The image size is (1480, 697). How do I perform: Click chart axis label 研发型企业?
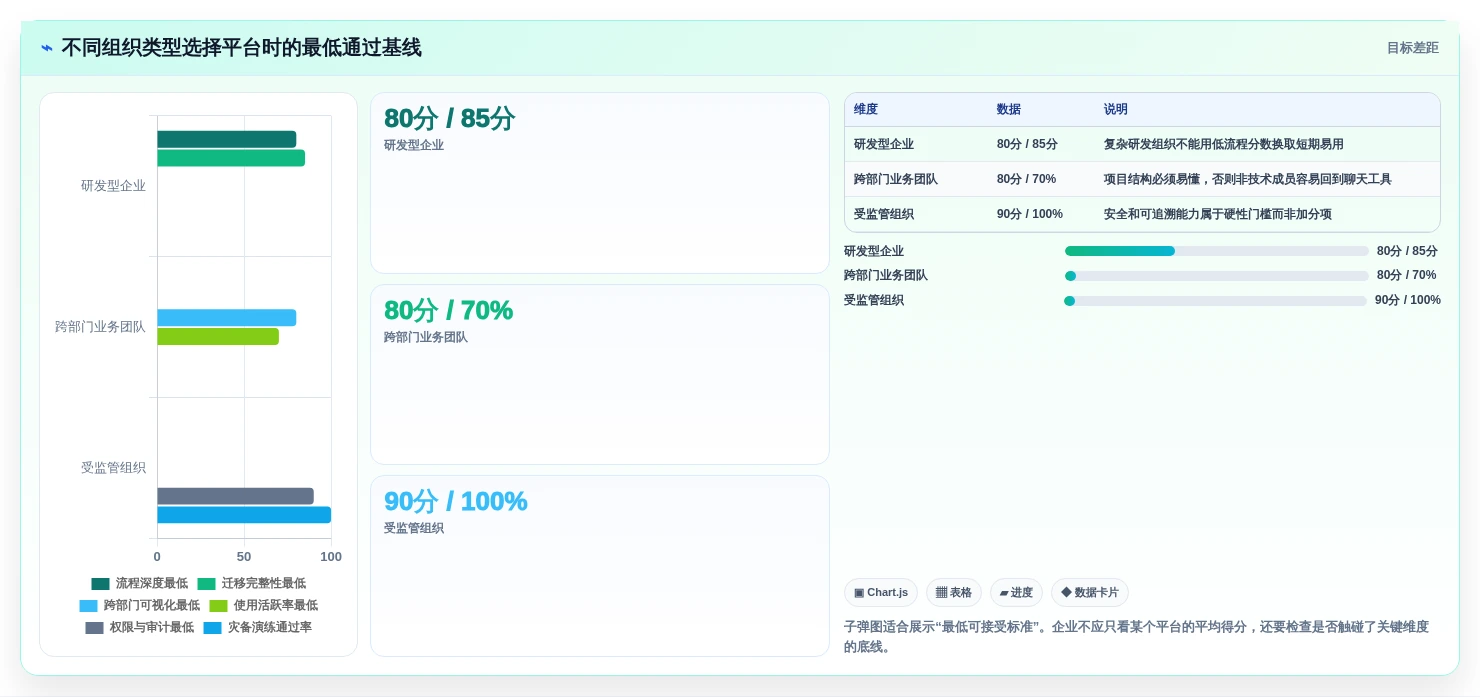coord(113,186)
